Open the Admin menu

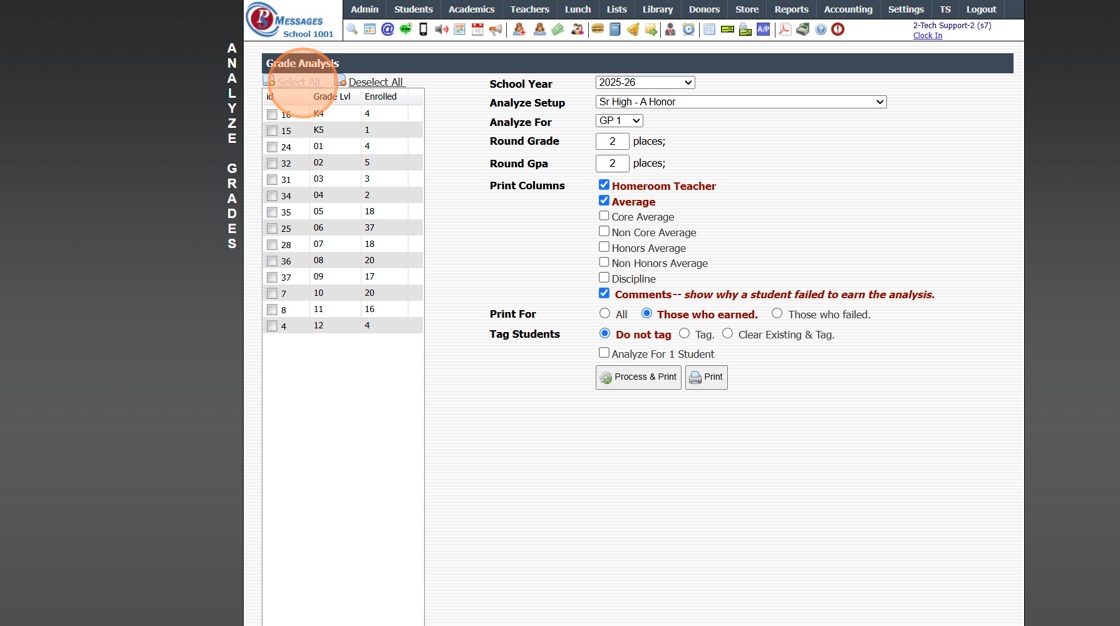pos(364,9)
